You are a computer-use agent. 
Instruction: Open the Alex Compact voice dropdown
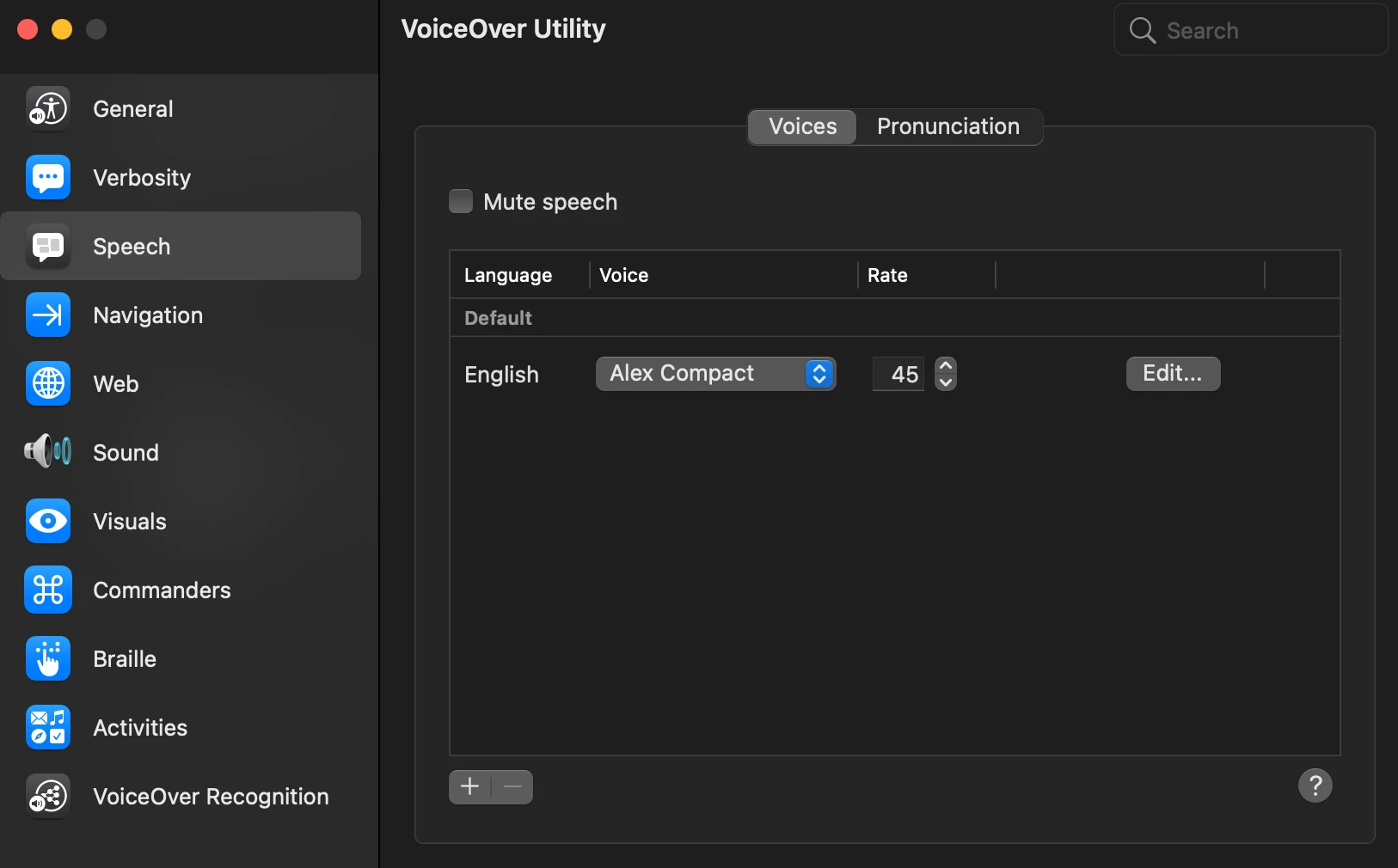[x=715, y=374]
